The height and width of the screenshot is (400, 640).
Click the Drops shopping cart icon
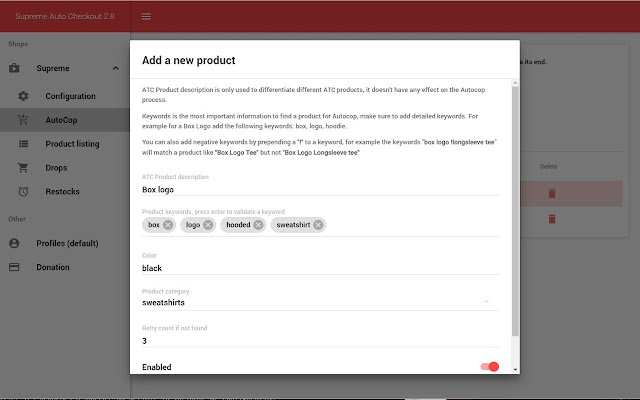pyautogui.click(x=23, y=168)
